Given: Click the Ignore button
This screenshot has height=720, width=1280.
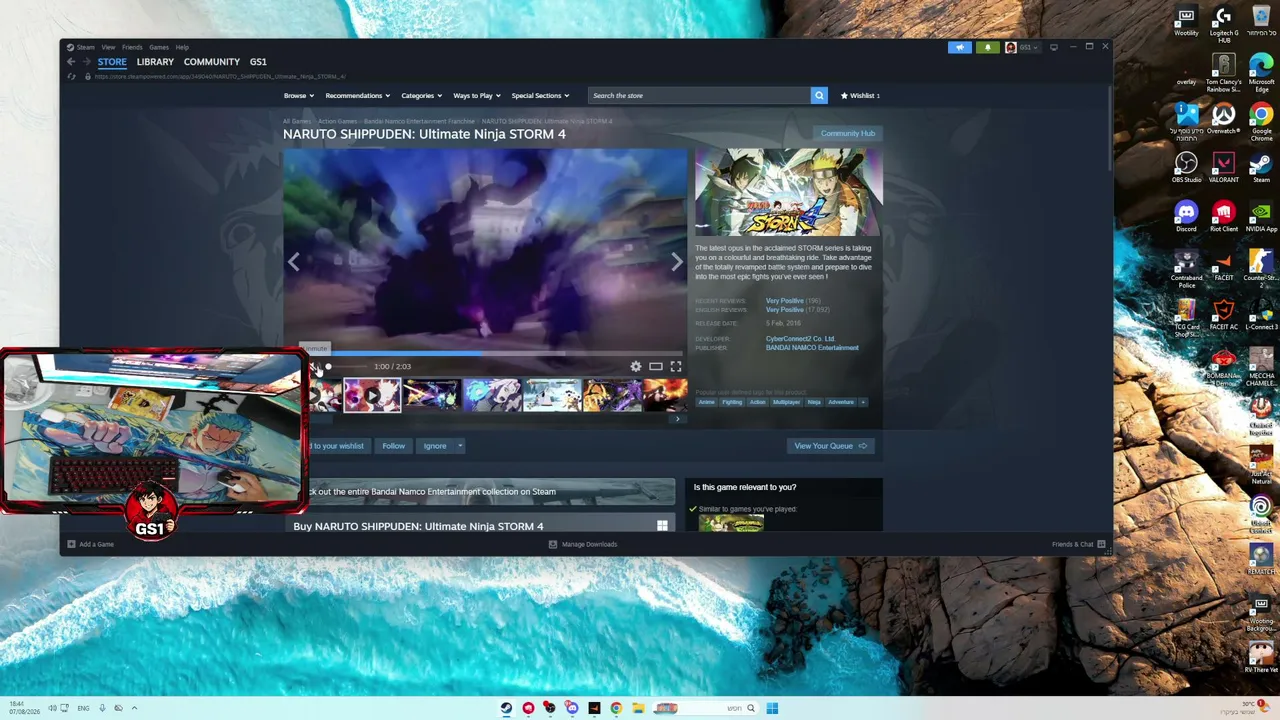Looking at the screenshot, I should [x=435, y=446].
